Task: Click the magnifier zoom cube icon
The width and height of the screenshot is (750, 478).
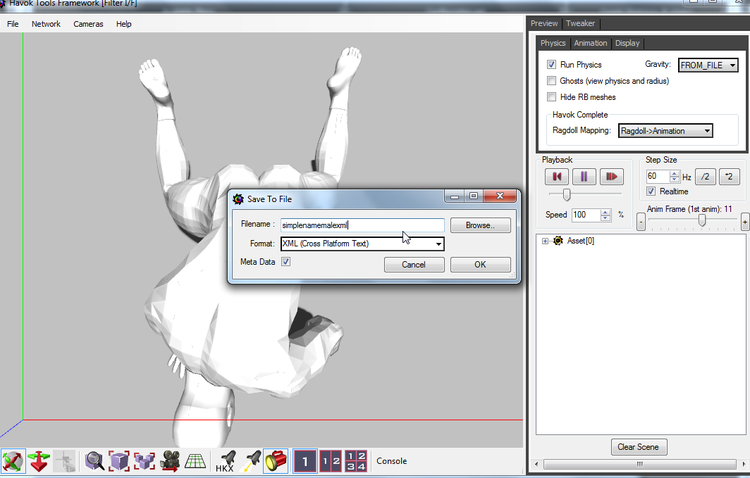Action: (x=94, y=461)
